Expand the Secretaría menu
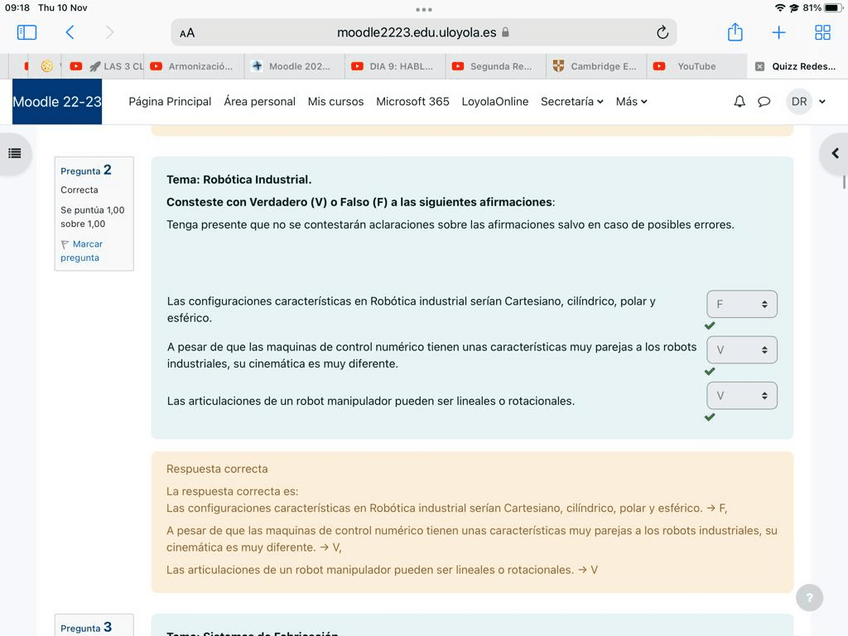The height and width of the screenshot is (636, 848). (571, 101)
